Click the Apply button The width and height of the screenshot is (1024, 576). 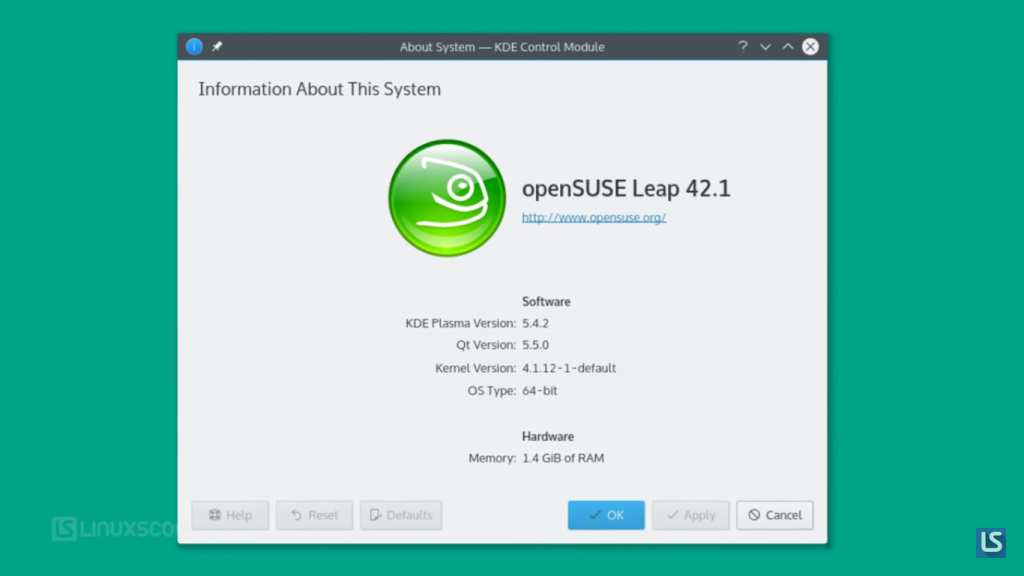pos(690,515)
